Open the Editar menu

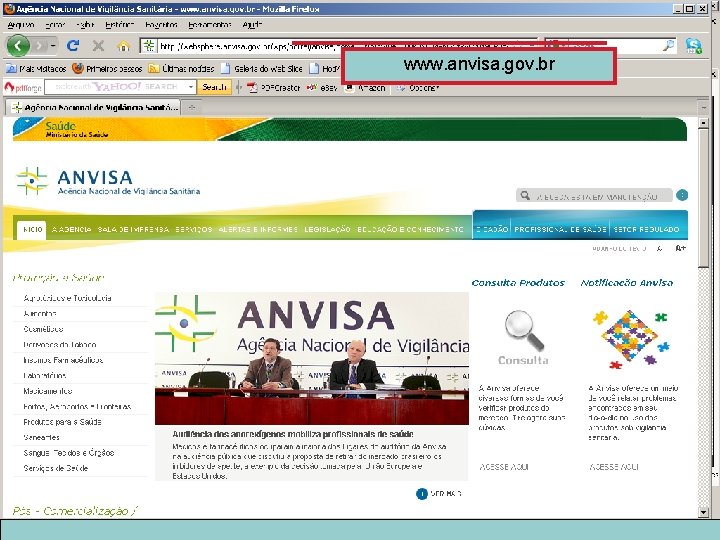(x=55, y=25)
